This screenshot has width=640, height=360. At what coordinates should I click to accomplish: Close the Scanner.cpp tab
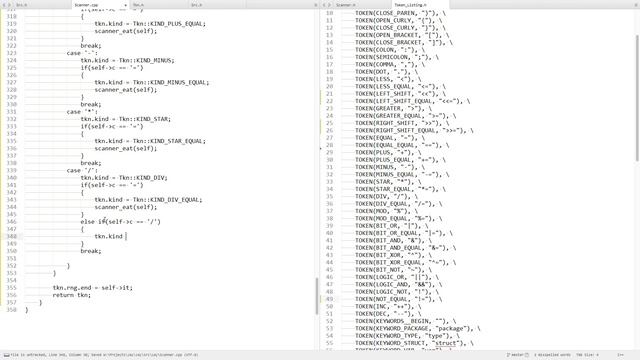click(125, 5)
